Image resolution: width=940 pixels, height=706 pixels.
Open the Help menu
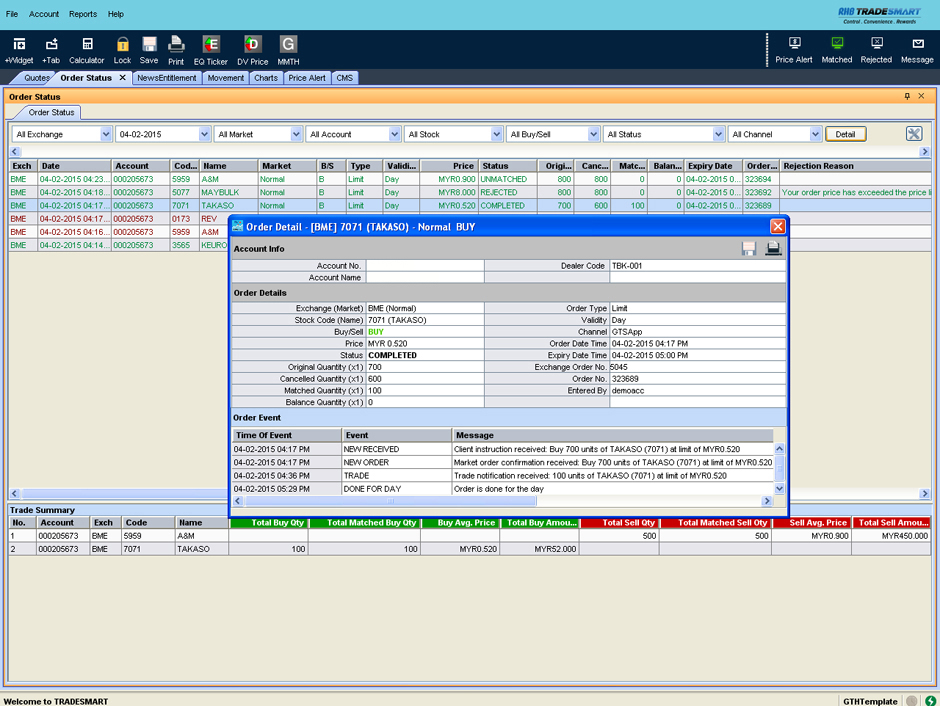point(116,14)
